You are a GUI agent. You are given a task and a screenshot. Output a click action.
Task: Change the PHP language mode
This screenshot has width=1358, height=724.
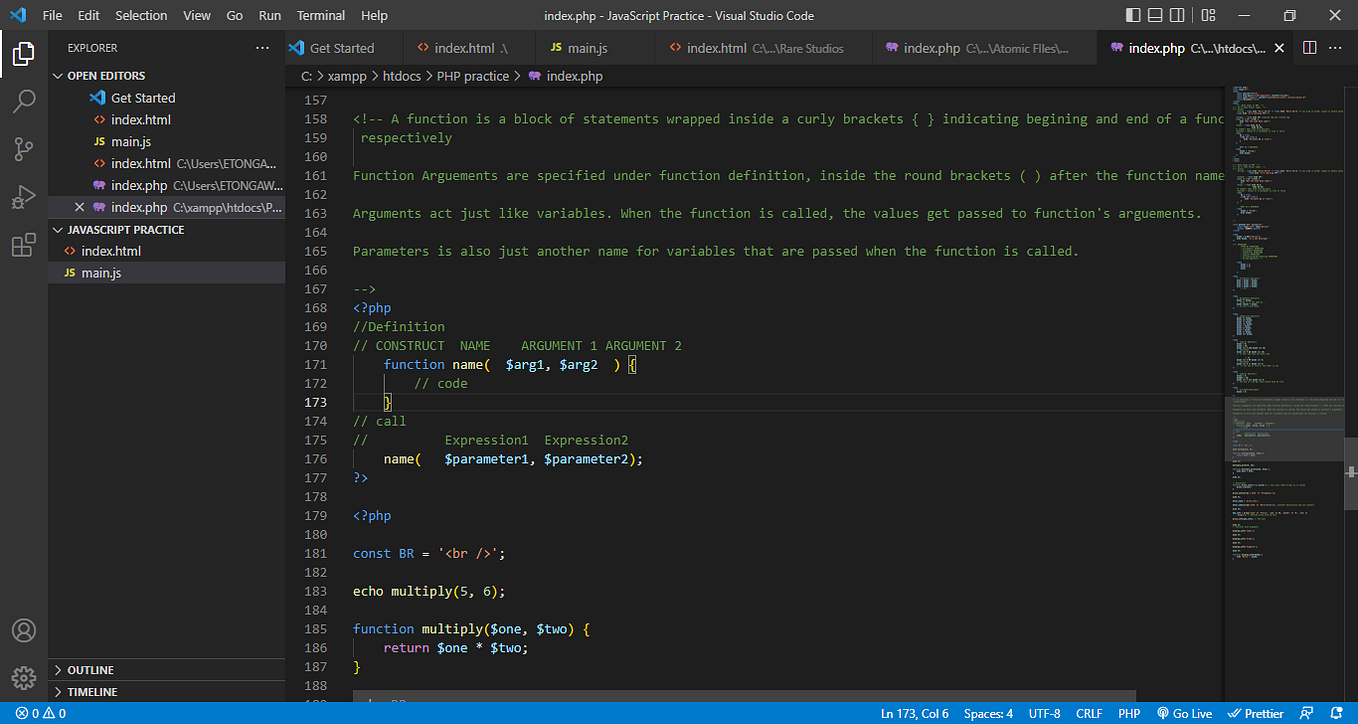(1129, 713)
